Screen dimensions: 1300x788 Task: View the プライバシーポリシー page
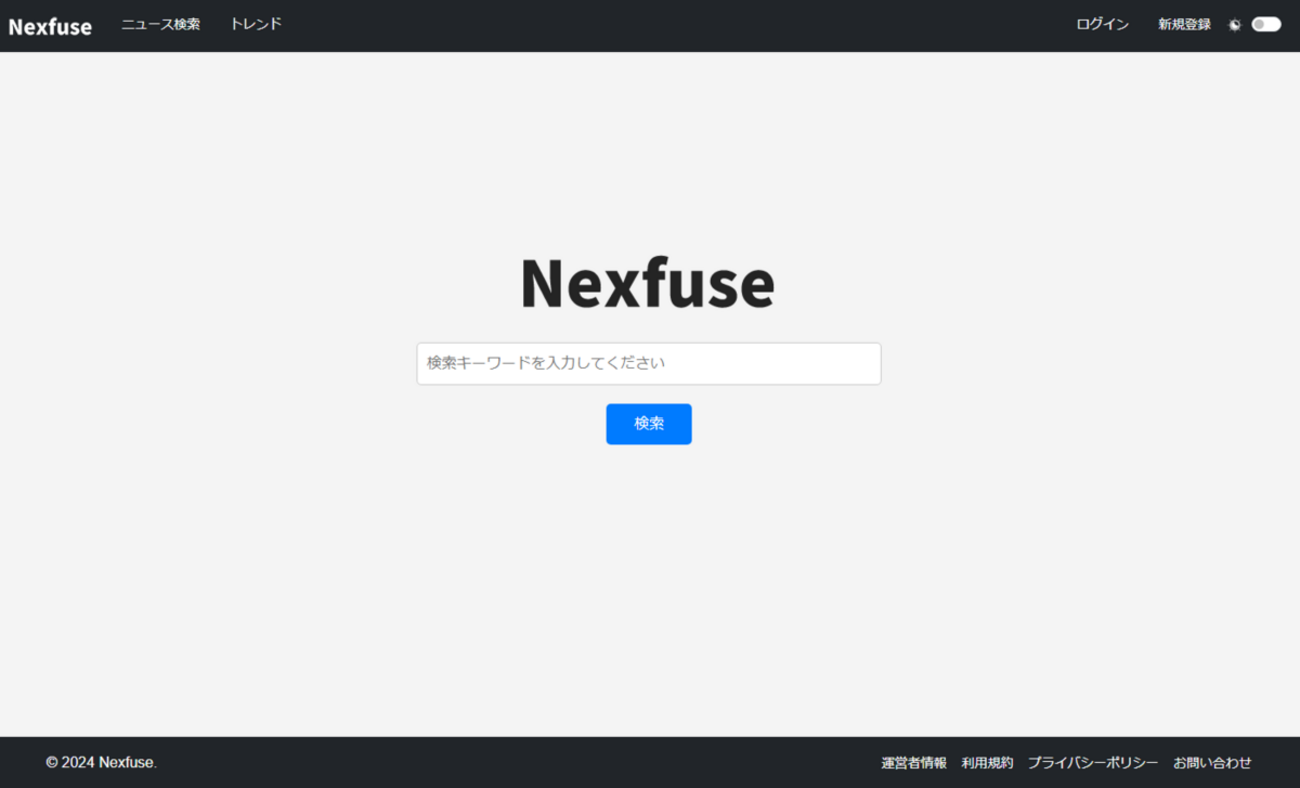tap(1093, 763)
